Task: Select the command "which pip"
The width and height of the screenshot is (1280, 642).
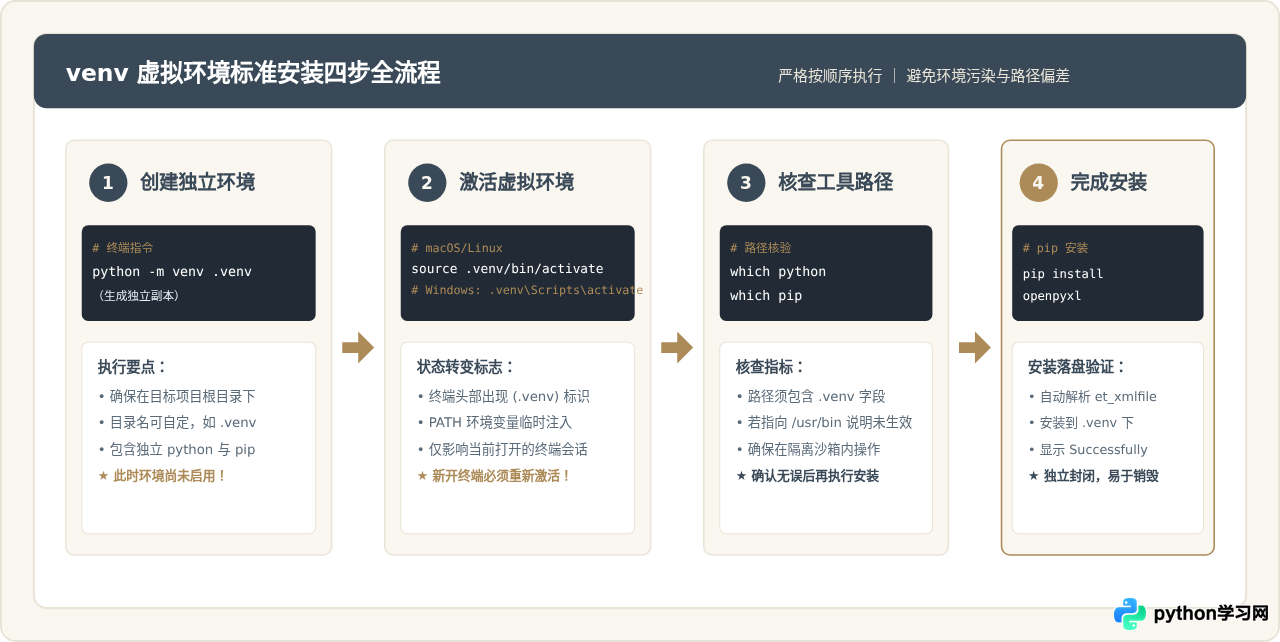Action: click(766, 295)
